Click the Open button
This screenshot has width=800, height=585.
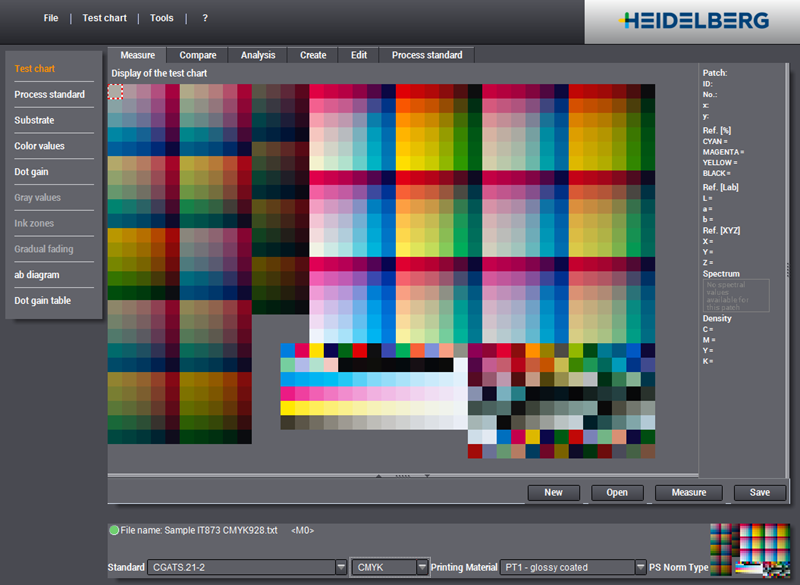(x=617, y=492)
